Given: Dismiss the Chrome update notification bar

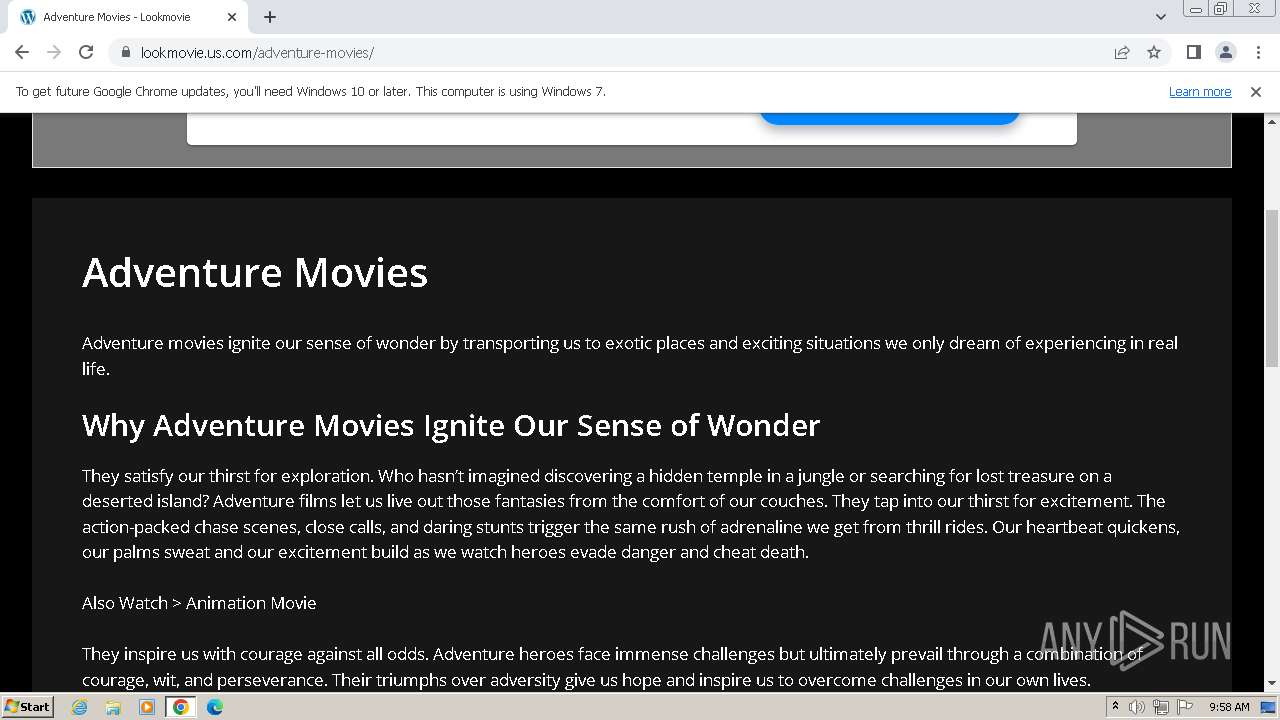Looking at the screenshot, I should coord(1256,92).
